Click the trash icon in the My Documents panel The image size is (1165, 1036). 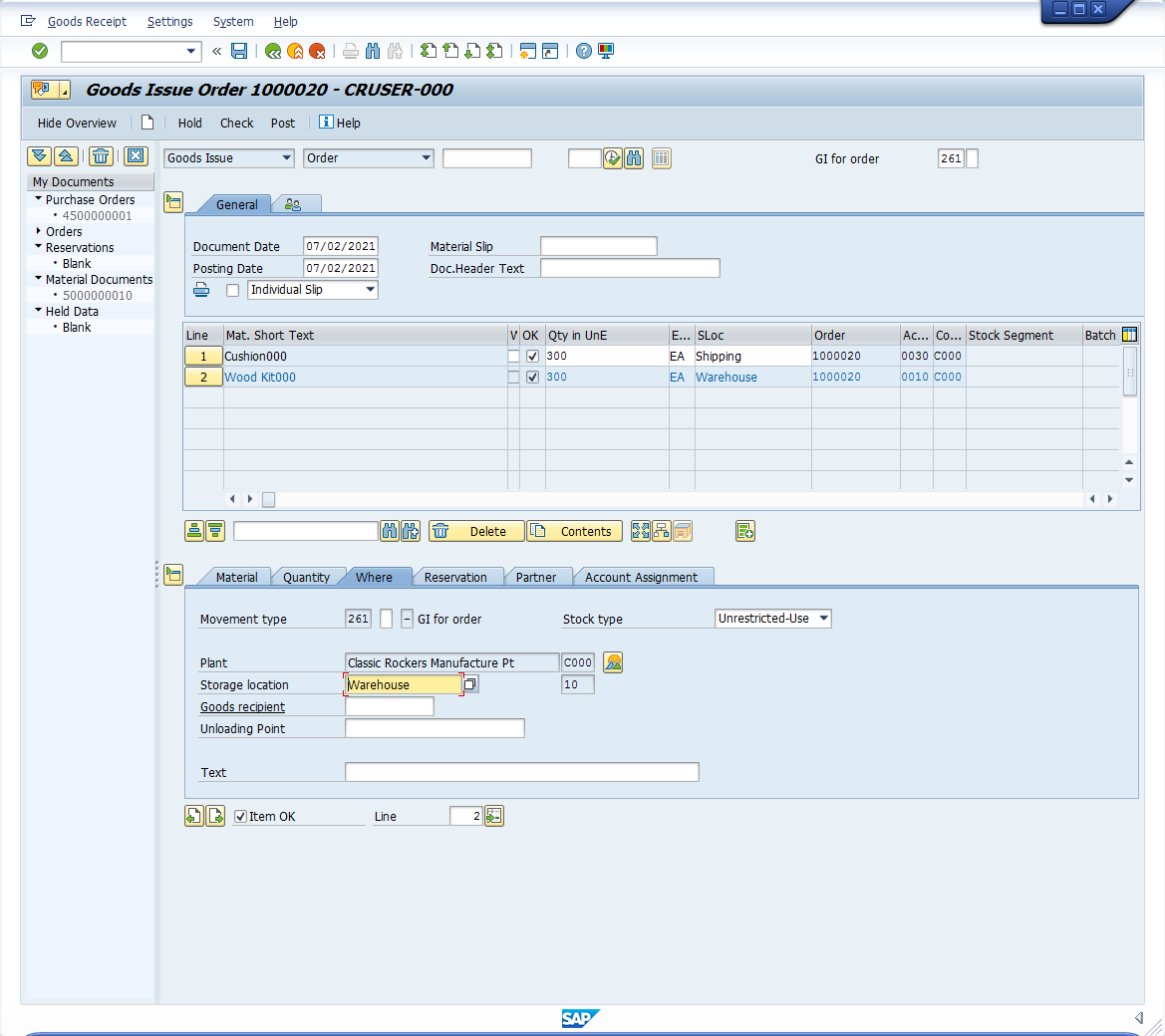101,156
